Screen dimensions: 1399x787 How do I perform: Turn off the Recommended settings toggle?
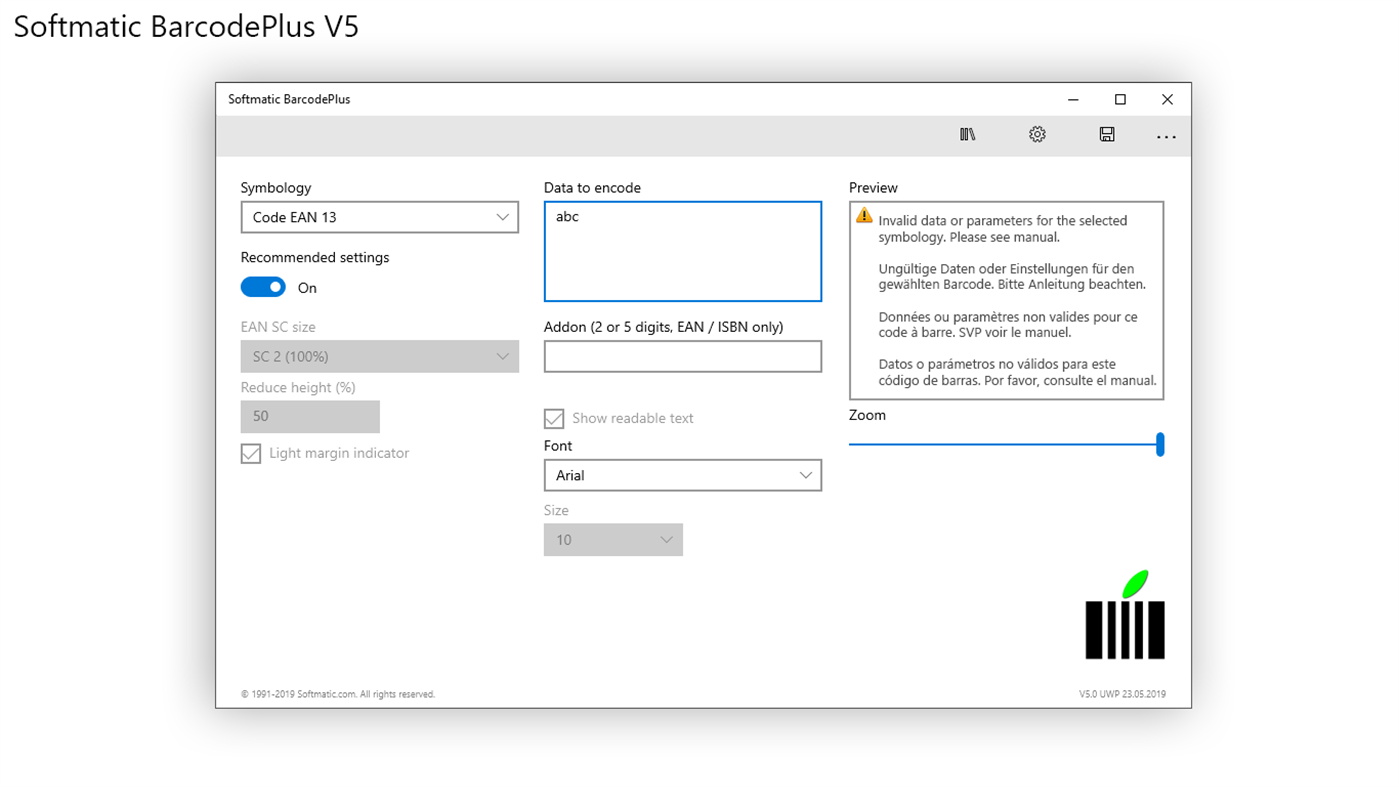(263, 287)
